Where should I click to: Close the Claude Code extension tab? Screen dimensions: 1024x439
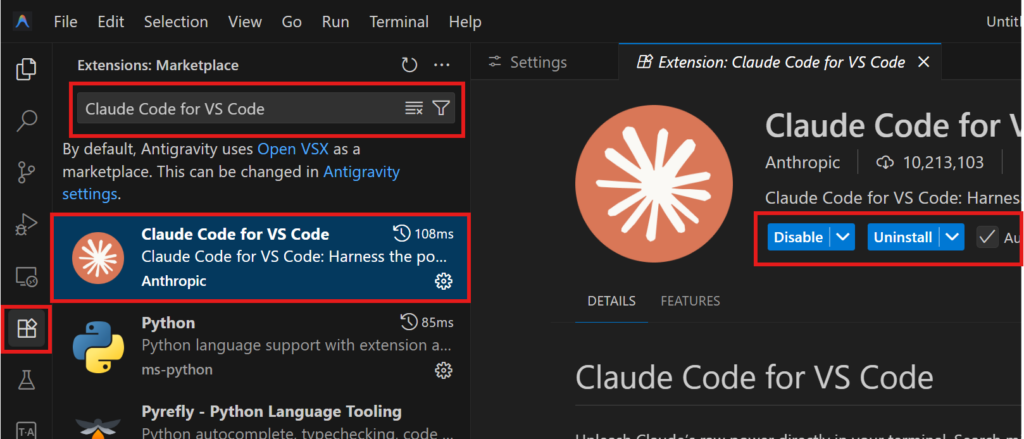pos(923,62)
